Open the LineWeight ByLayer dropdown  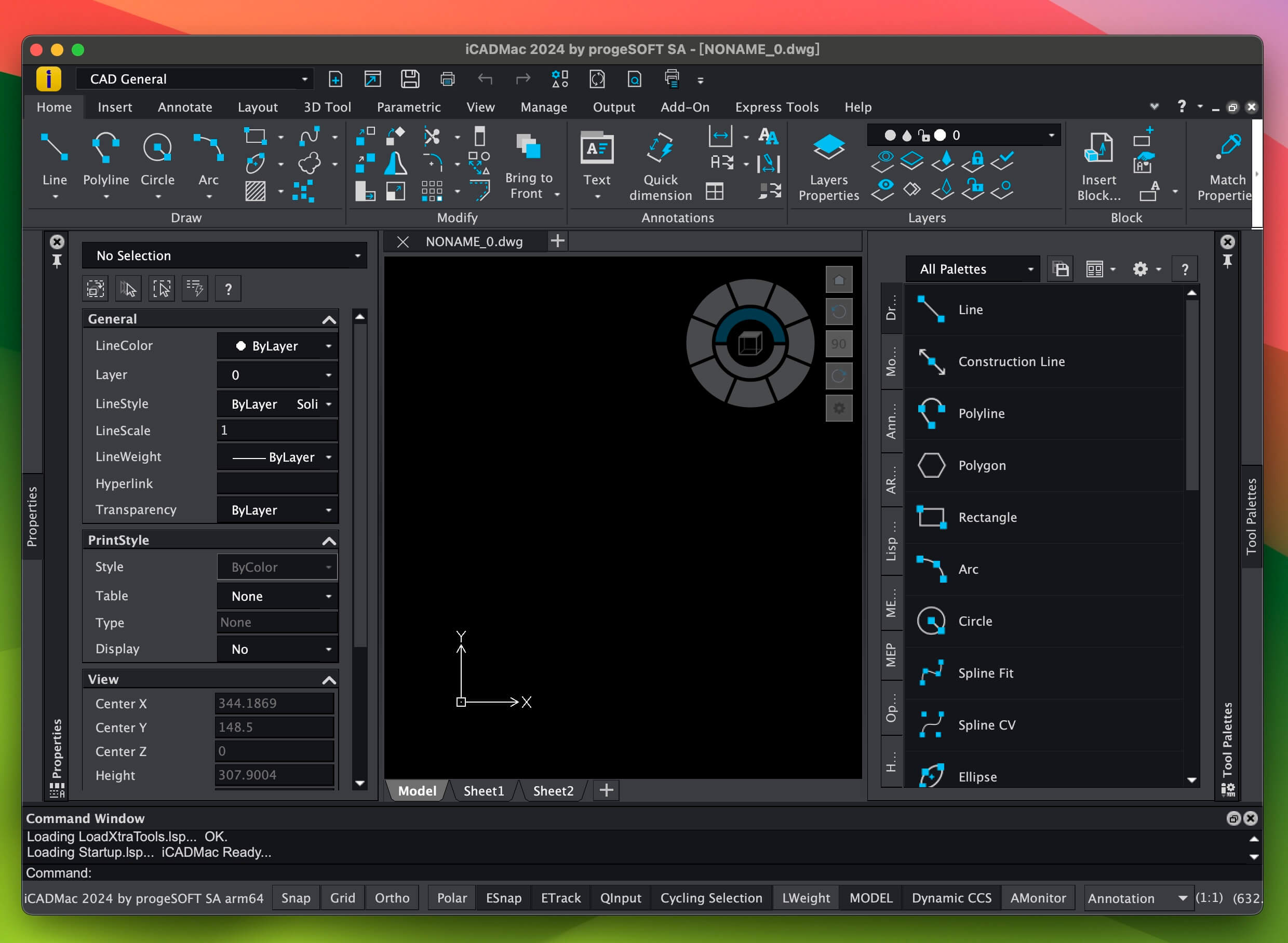pyautogui.click(x=277, y=457)
